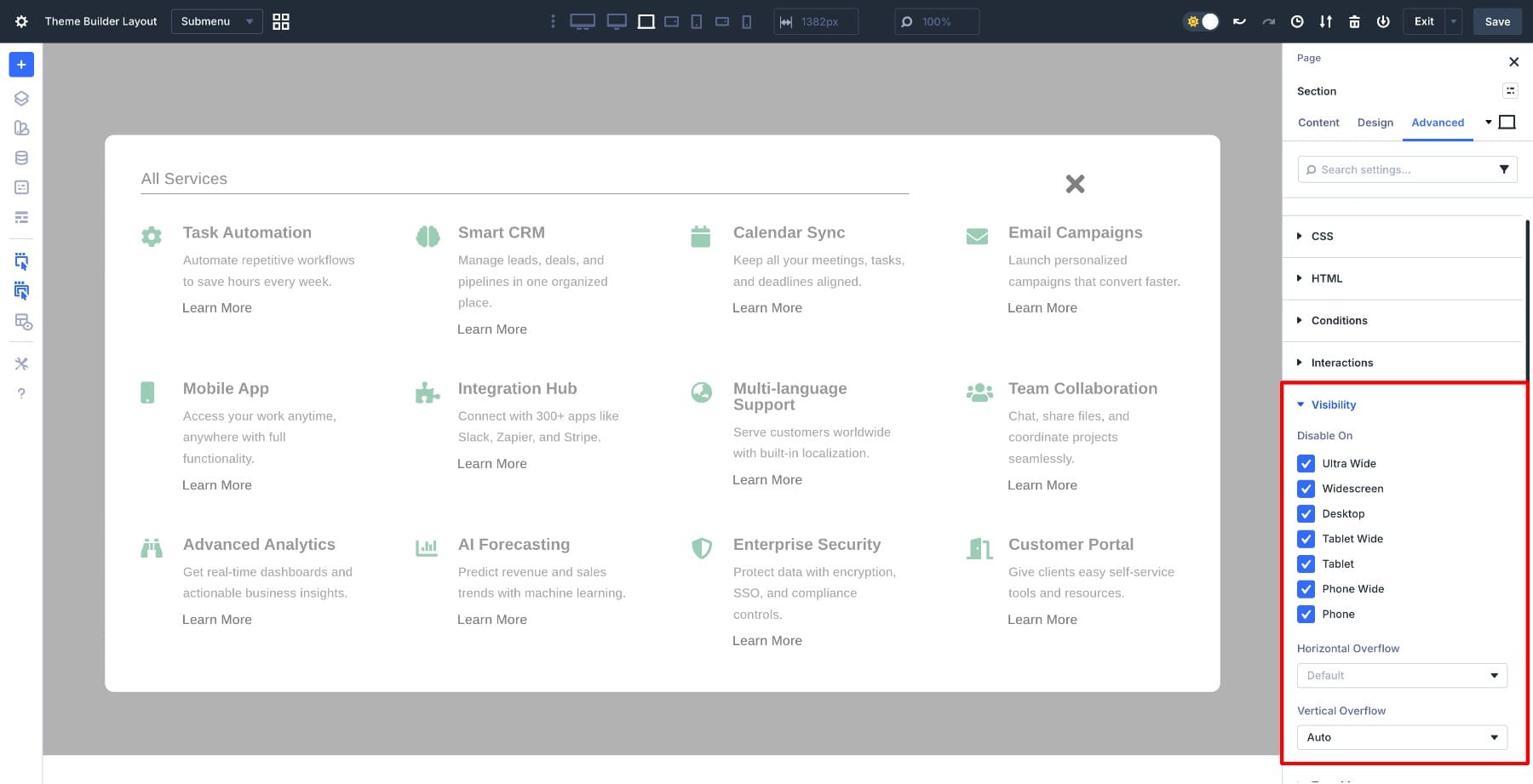Click the blue add module plus icon
This screenshot has height=784, width=1533.
click(21, 65)
